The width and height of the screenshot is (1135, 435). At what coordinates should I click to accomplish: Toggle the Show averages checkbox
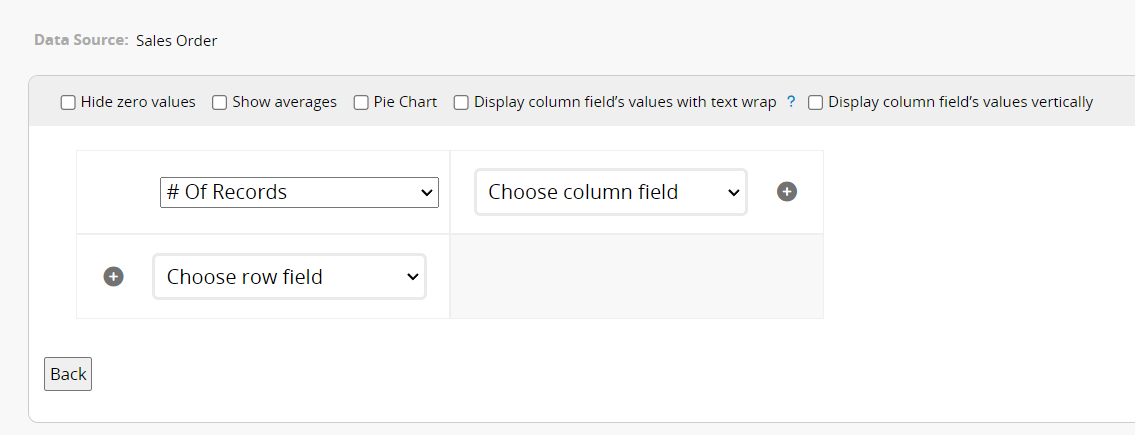pyautogui.click(x=220, y=102)
